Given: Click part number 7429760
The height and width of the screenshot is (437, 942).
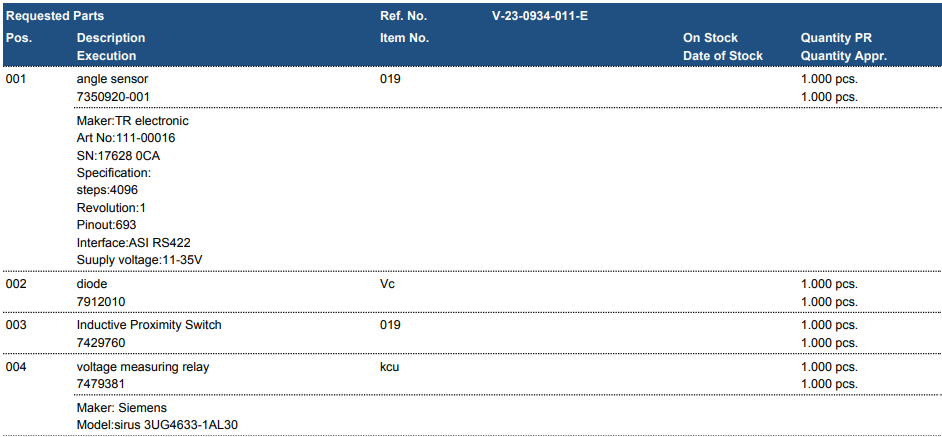Looking at the screenshot, I should [101, 342].
